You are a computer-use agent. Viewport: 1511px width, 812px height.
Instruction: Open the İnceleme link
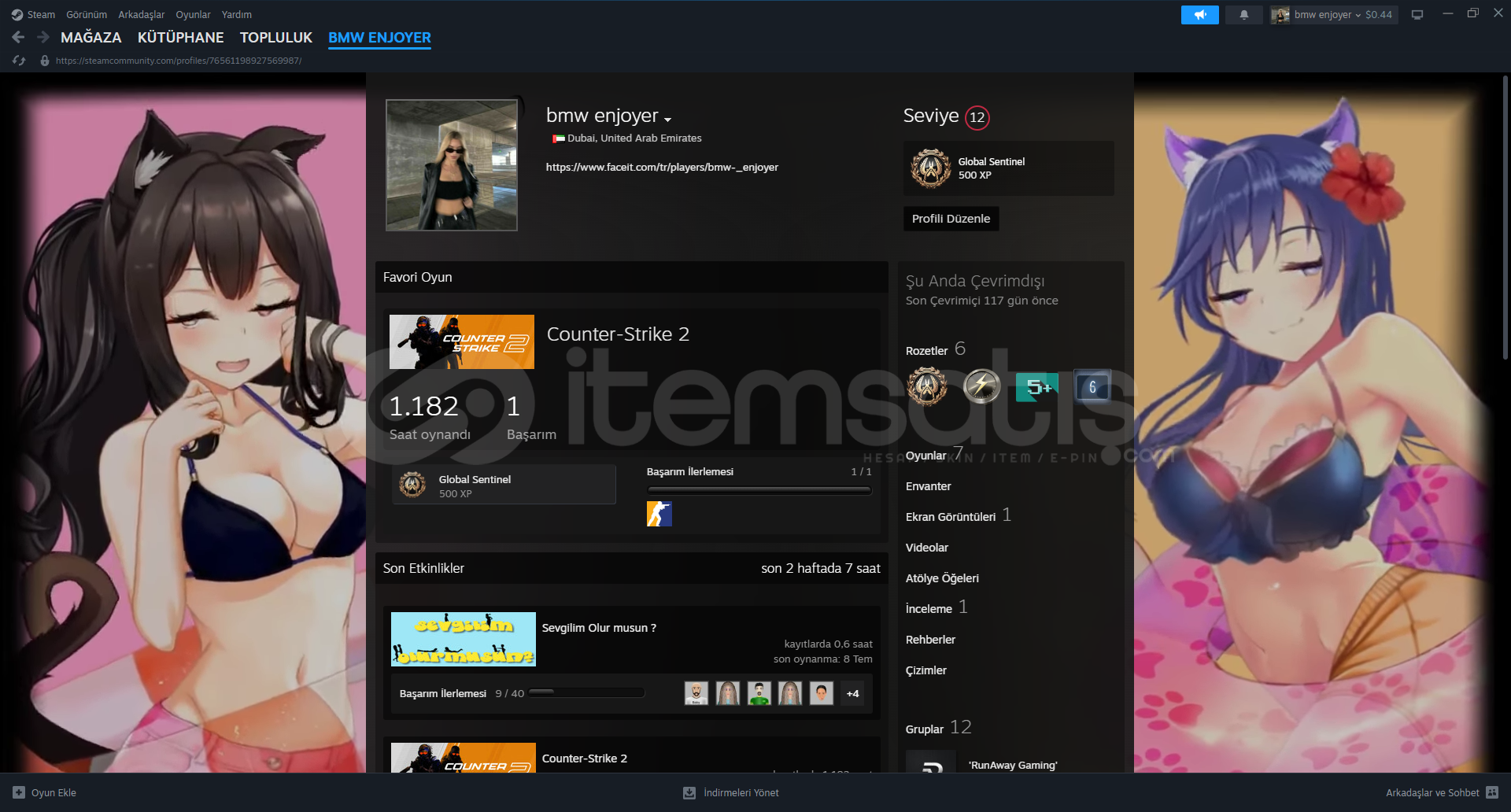tap(929, 609)
